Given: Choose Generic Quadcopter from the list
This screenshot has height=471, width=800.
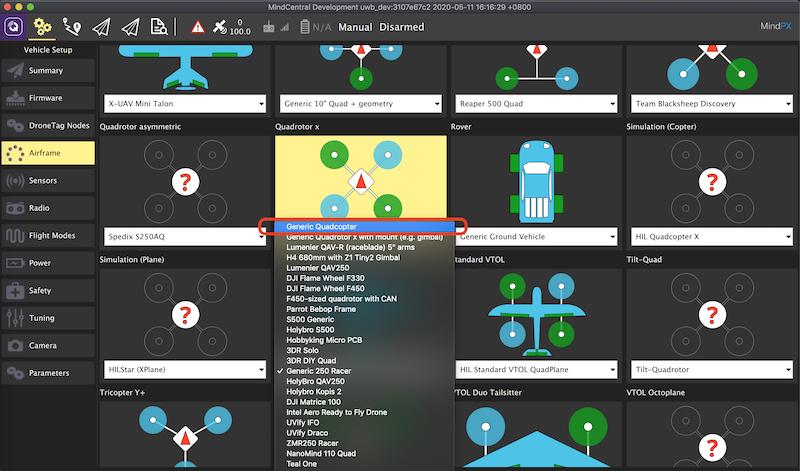Looking at the screenshot, I should (x=364, y=227).
